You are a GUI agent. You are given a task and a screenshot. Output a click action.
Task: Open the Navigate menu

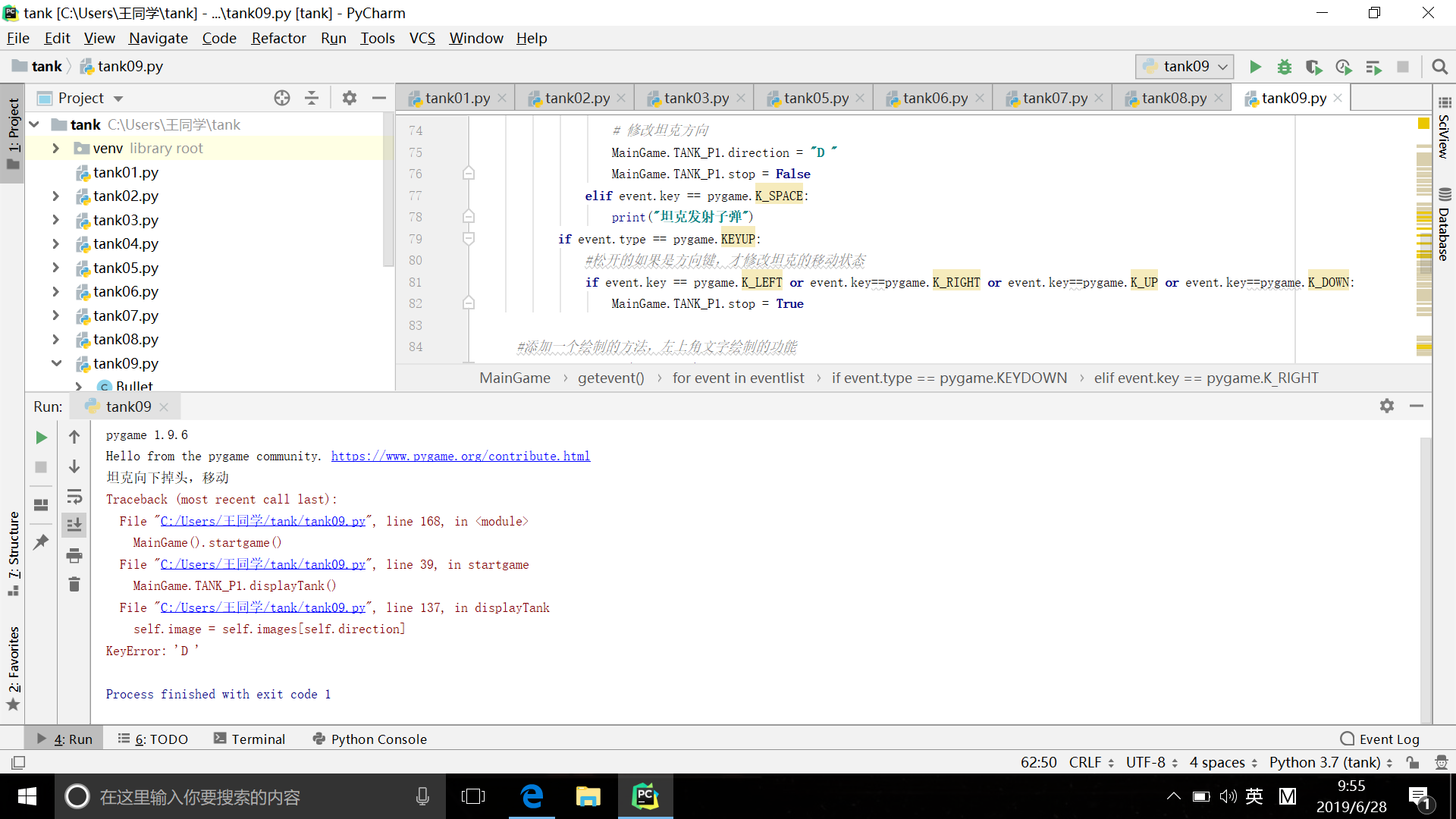158,38
